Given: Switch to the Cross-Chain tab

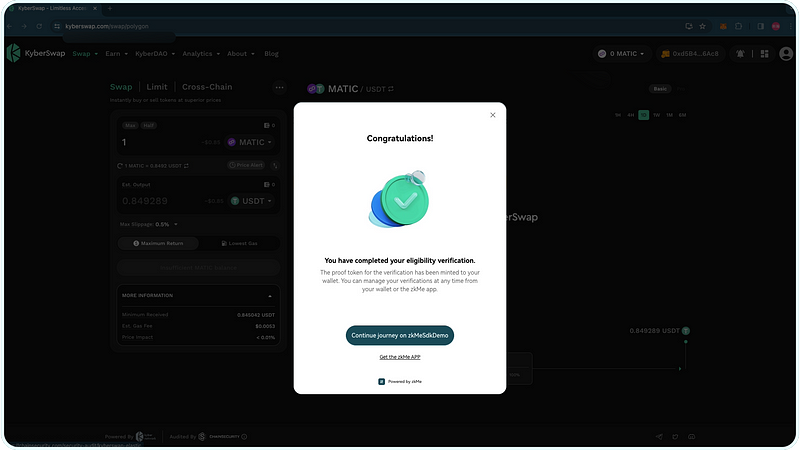Looking at the screenshot, I should (207, 87).
